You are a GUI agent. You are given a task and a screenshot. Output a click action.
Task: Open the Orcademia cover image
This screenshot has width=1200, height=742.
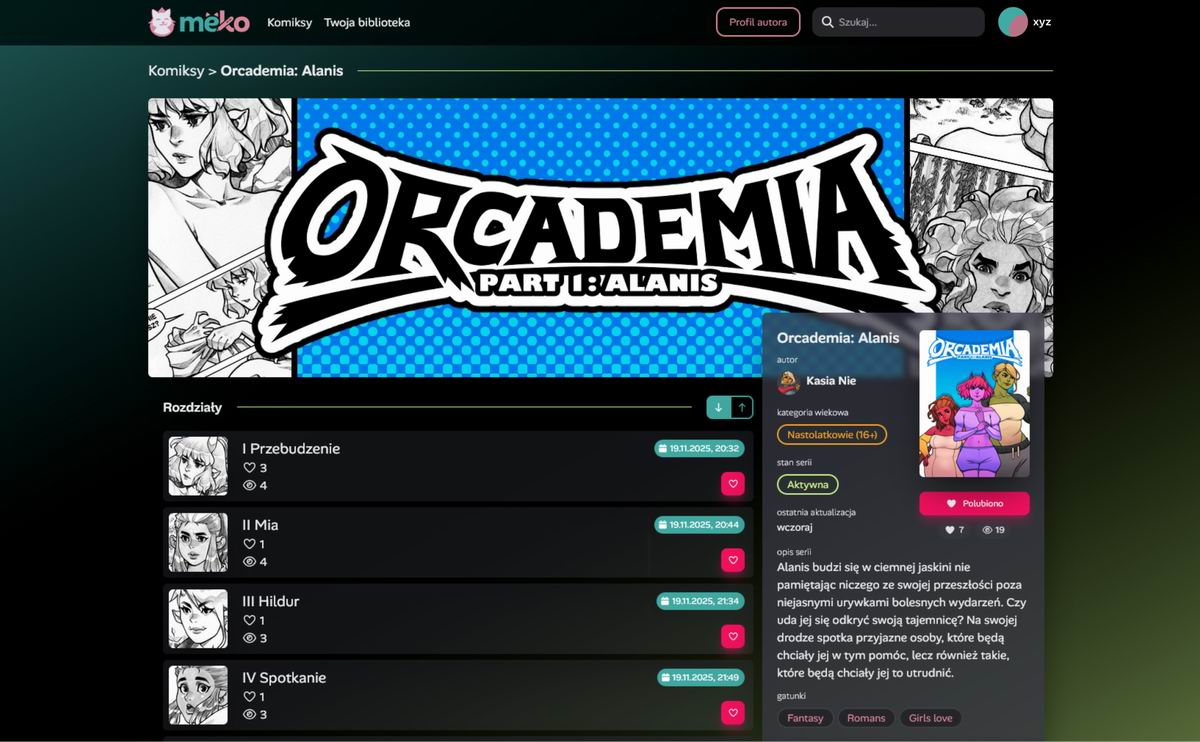[974, 404]
